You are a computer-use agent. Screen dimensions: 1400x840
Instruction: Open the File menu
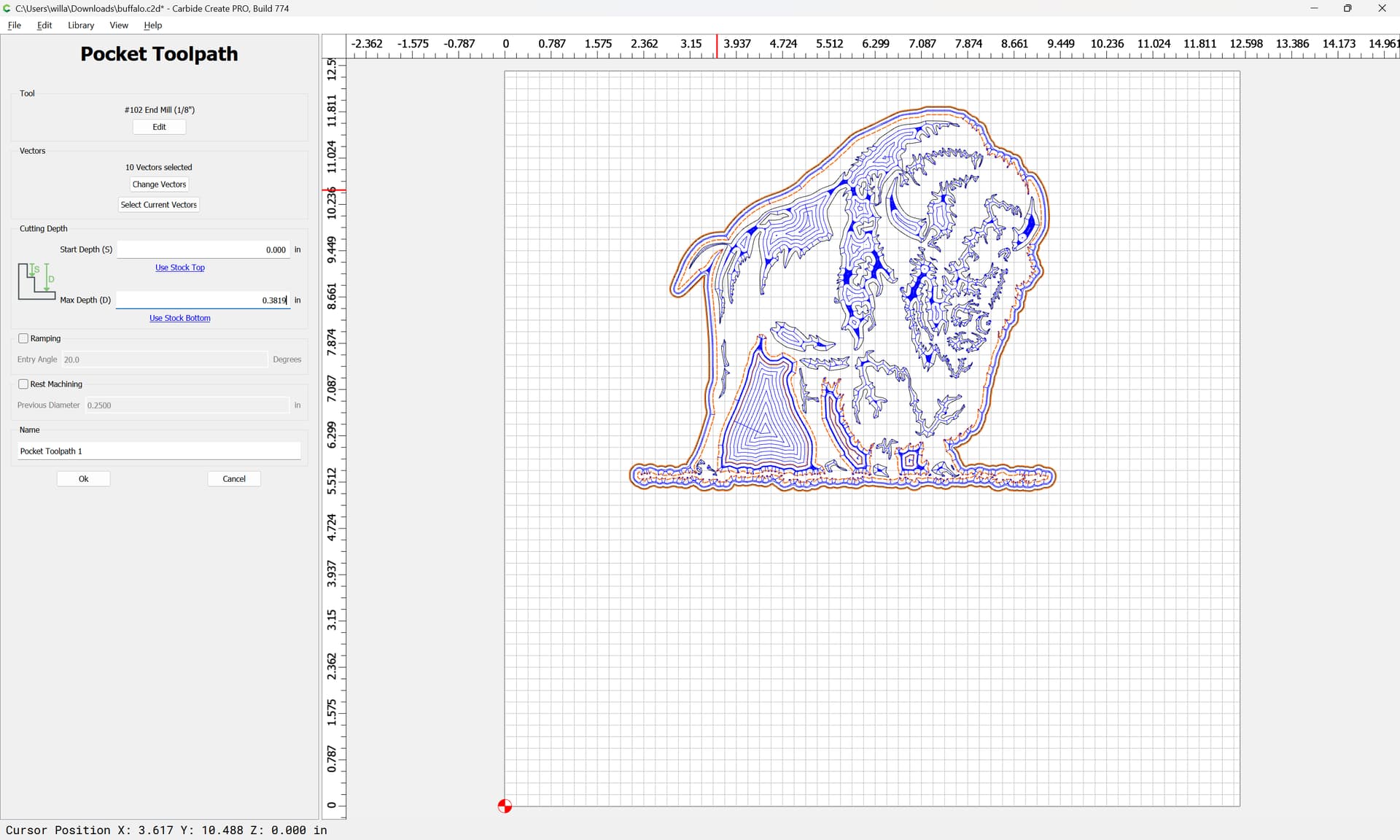[14, 25]
